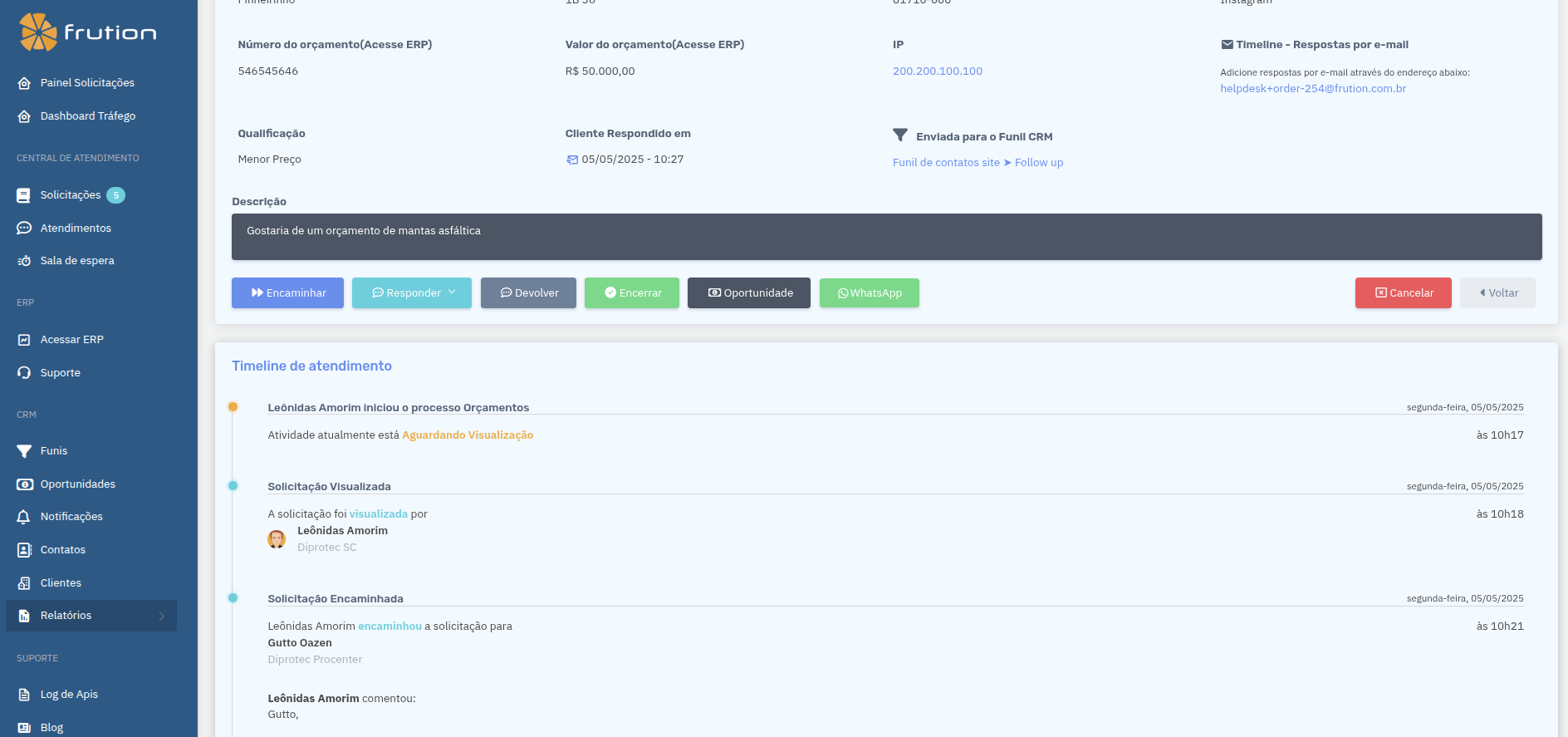Open the Responder dropdown button
The image size is (1568, 737).
411,293
